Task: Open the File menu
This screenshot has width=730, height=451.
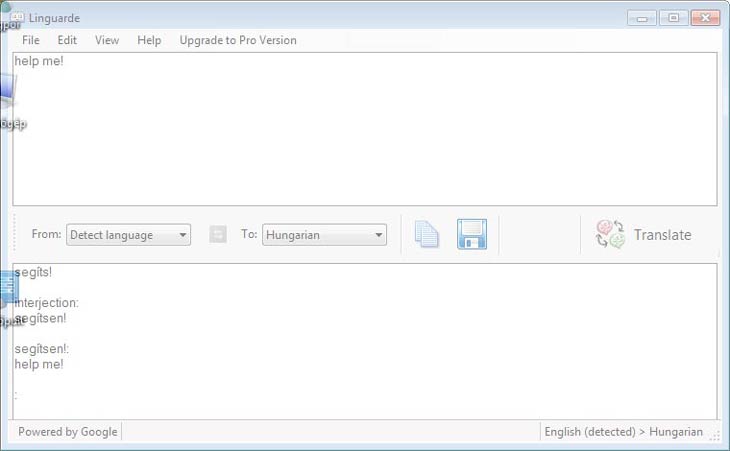Action: coord(31,40)
